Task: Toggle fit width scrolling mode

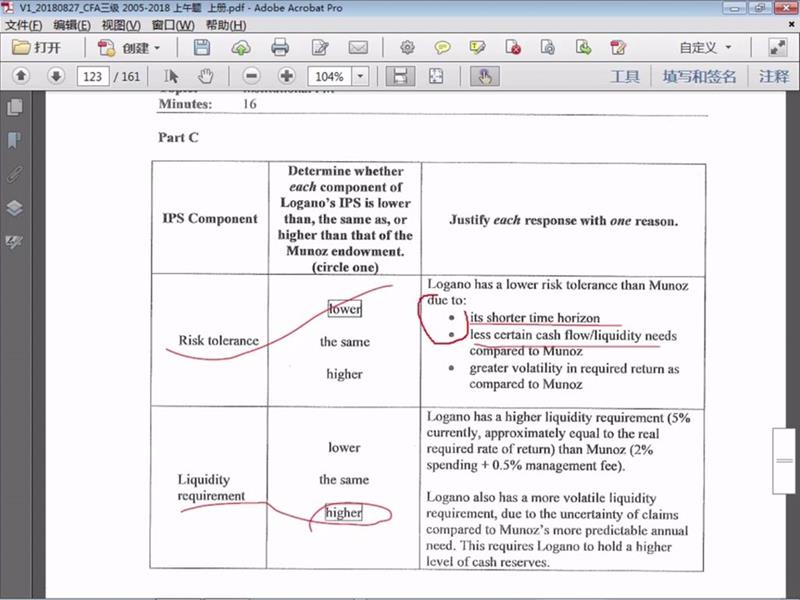Action: pos(400,77)
